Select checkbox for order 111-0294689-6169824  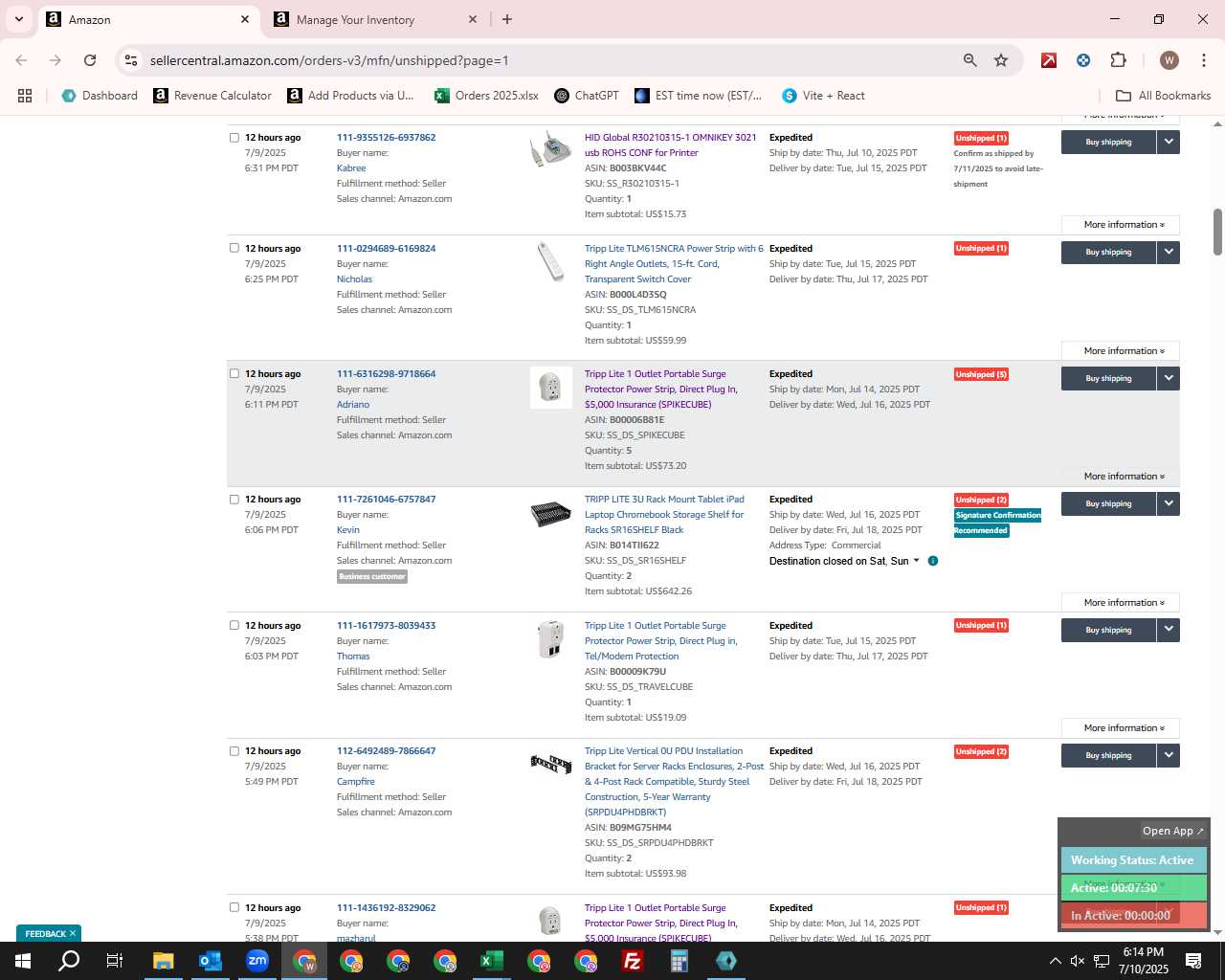pyautogui.click(x=234, y=248)
